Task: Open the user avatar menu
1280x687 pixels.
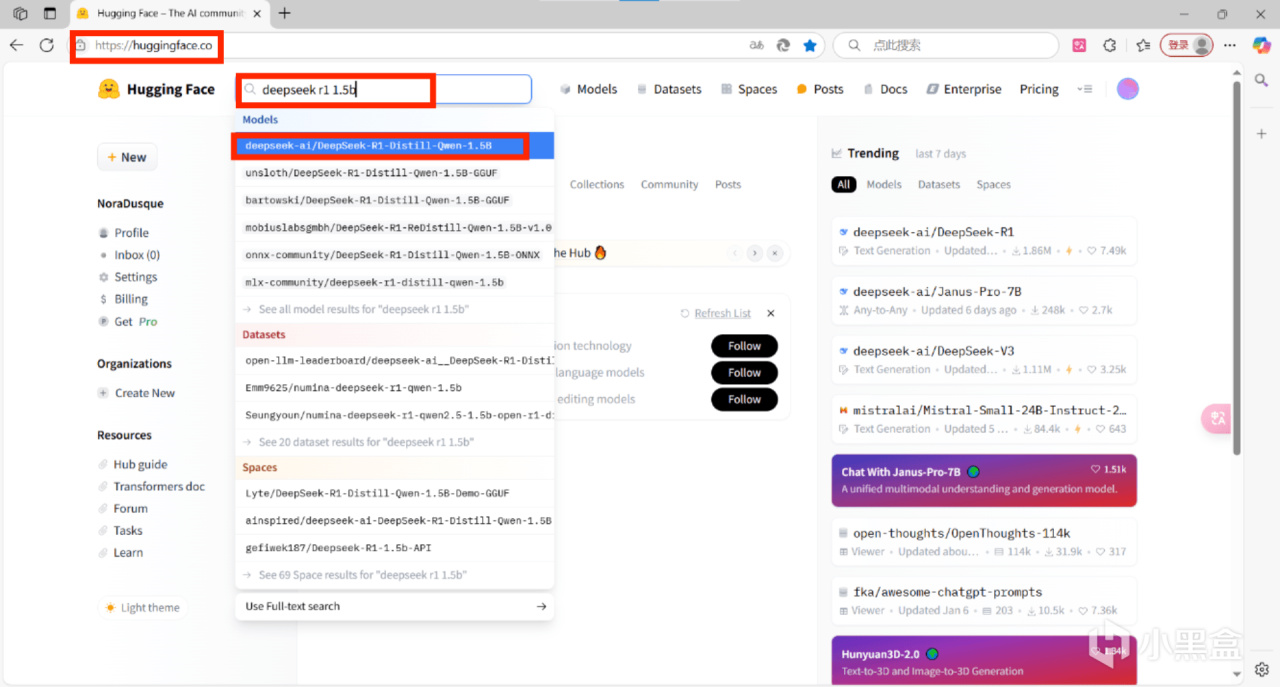Action: tap(1128, 89)
